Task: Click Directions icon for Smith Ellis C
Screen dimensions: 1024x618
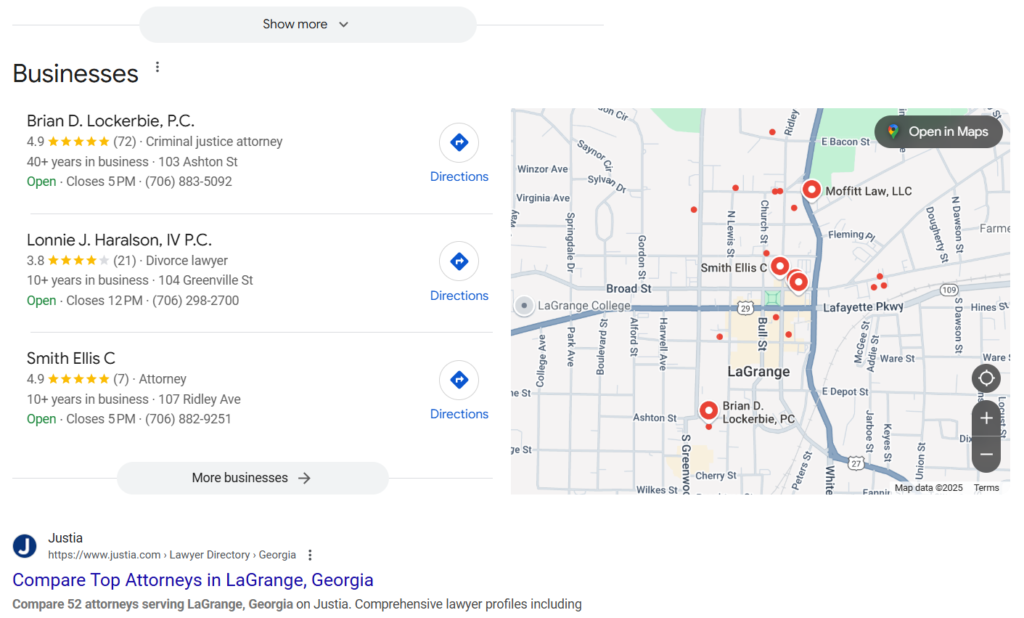Action: coord(459,380)
